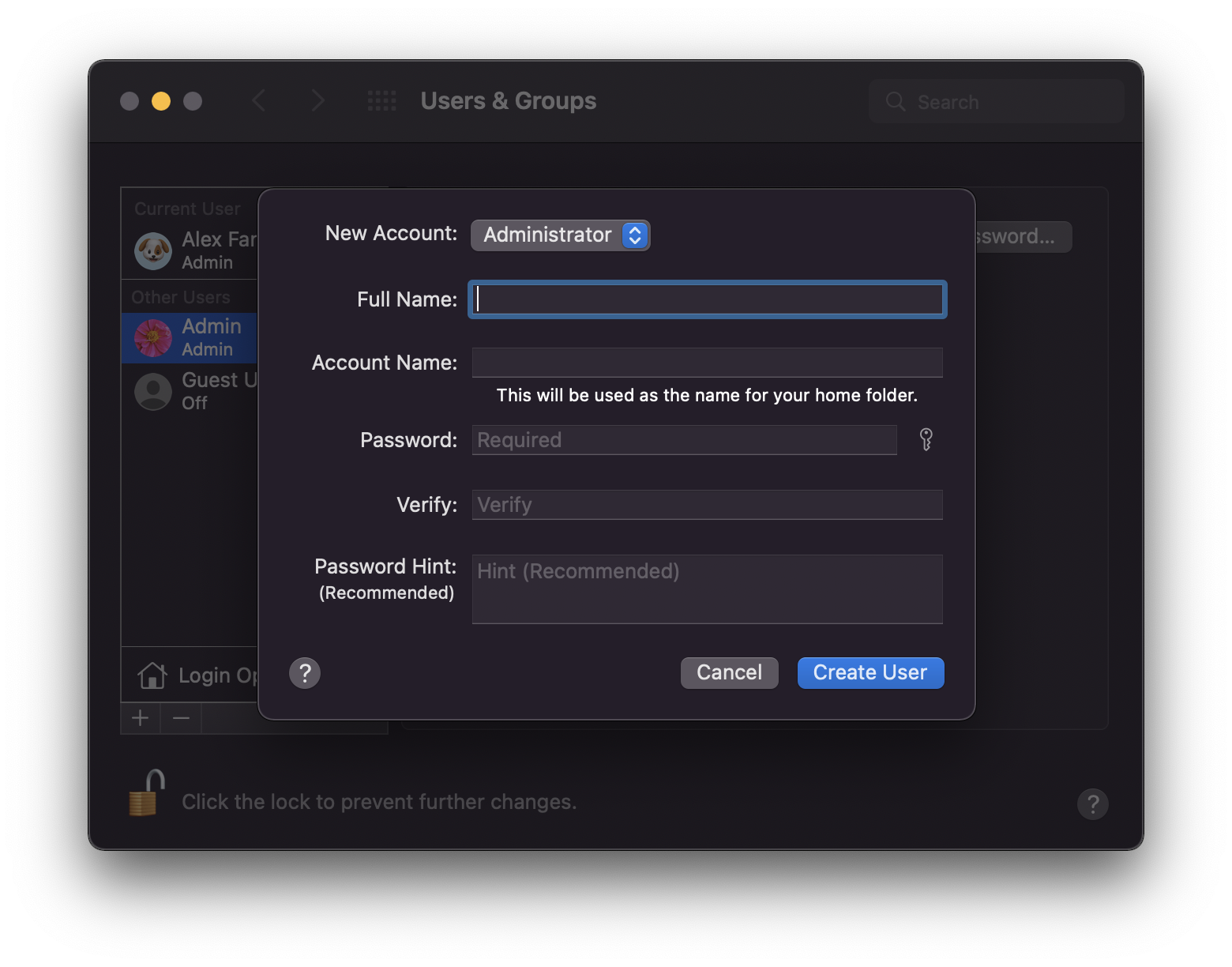Click the Create User button
Image resolution: width=1232 pixels, height=967 pixels.
(x=870, y=673)
